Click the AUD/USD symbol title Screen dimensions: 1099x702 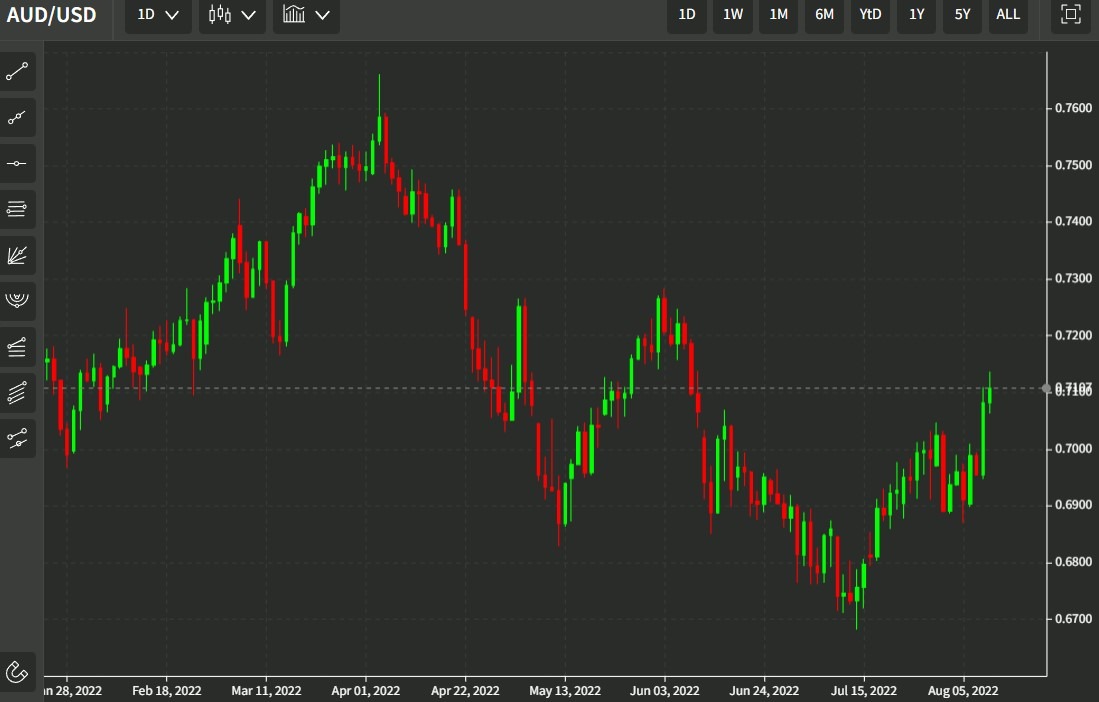pos(51,15)
